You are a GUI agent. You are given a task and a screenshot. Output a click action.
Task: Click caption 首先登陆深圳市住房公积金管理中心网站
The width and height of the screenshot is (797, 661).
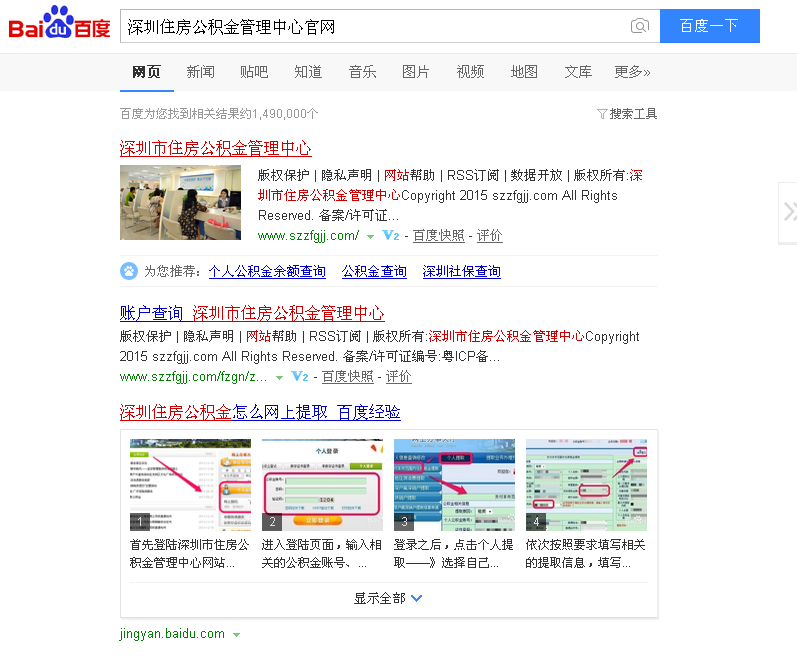click(190, 554)
